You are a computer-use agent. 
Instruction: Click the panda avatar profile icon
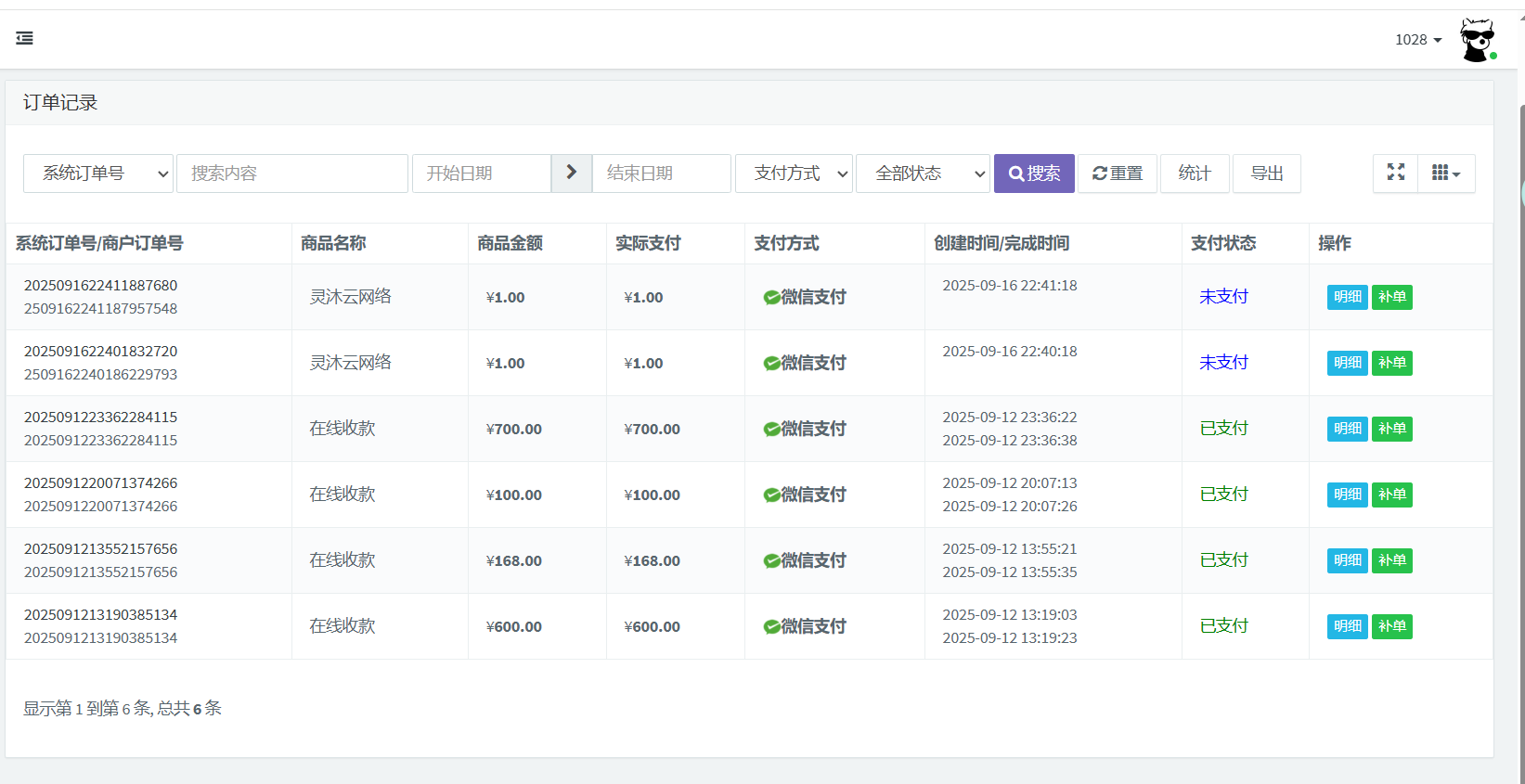click(x=1477, y=40)
